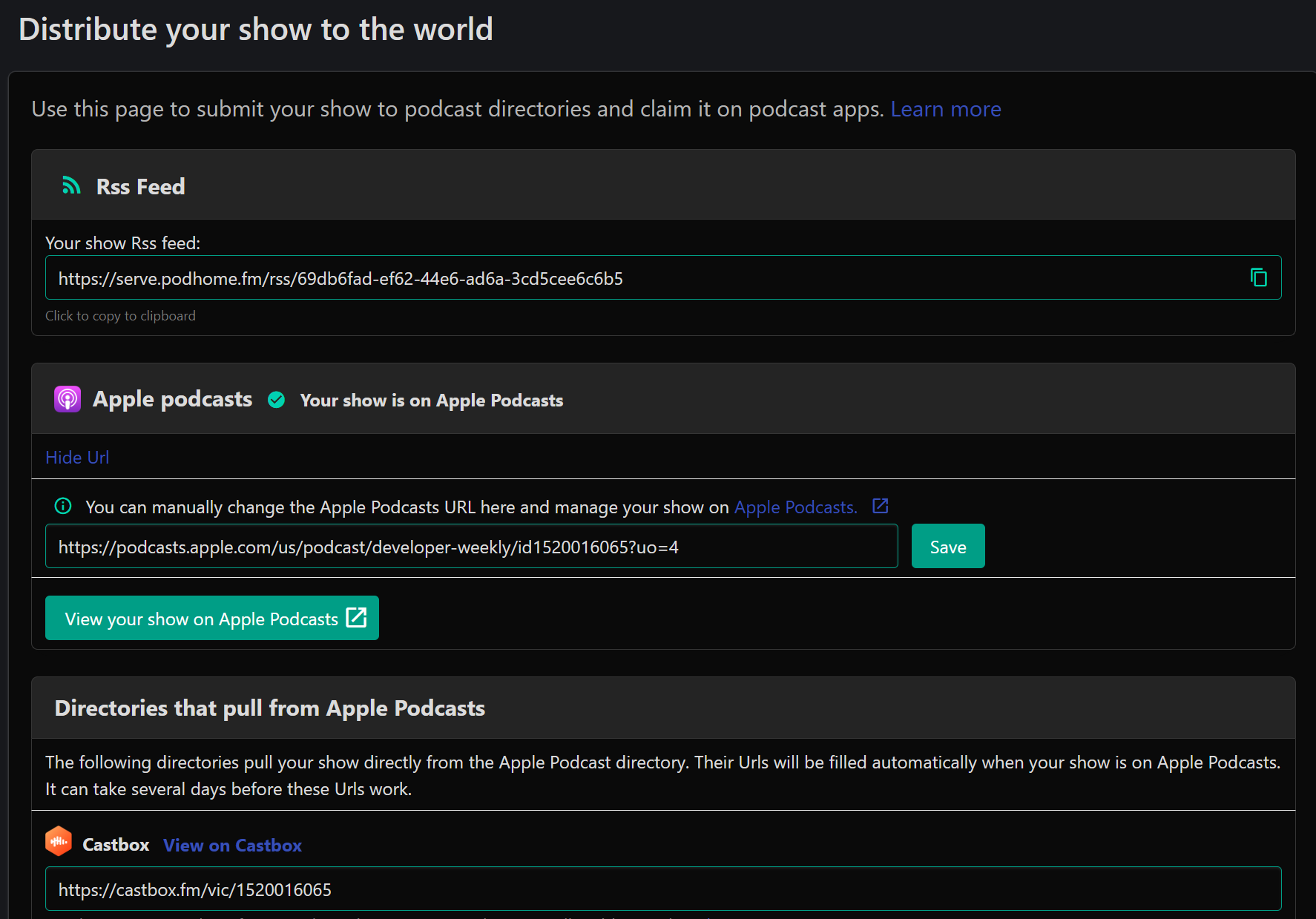Click the Castbox orange hexagon icon
Image resolution: width=1316 pixels, height=919 pixels.
pos(59,841)
